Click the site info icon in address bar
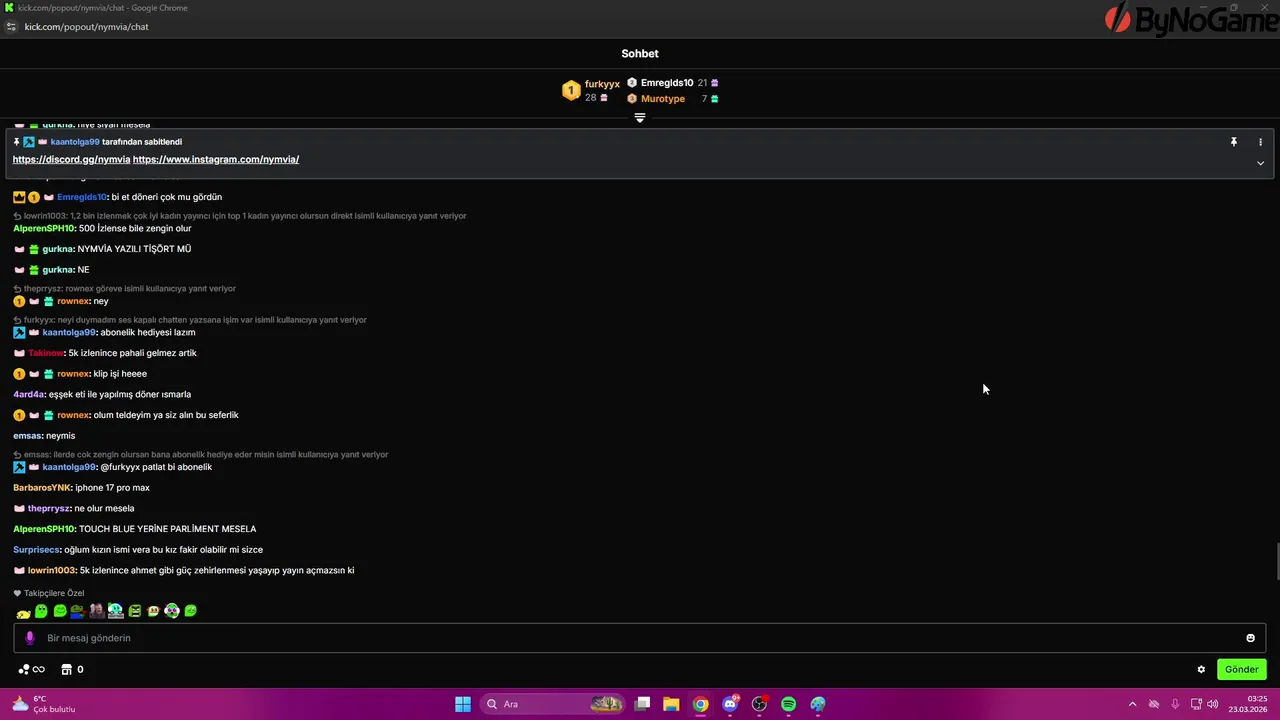Screen dimensions: 1280x720 12,27
